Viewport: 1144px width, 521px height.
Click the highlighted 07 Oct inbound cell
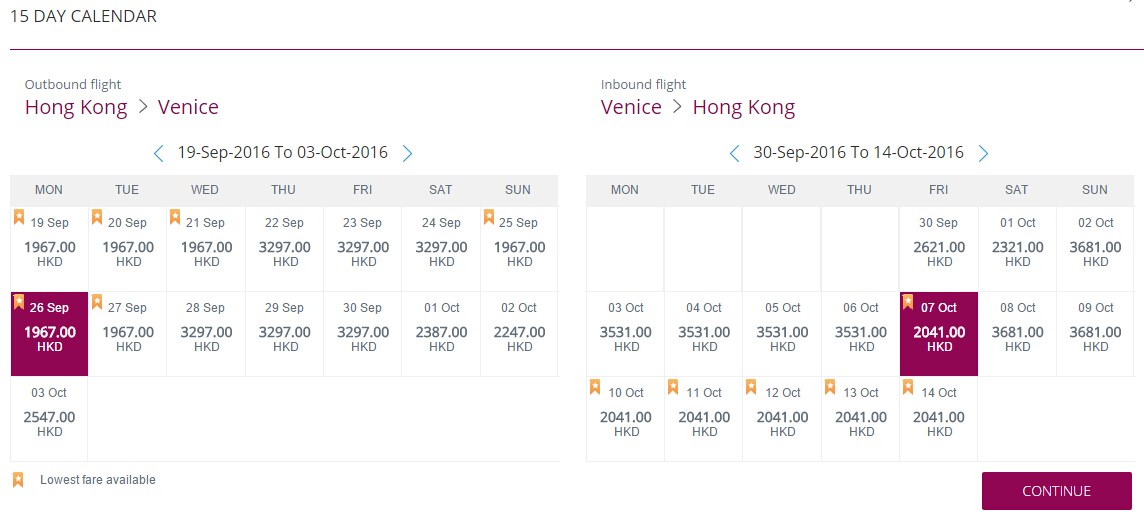[938, 334]
